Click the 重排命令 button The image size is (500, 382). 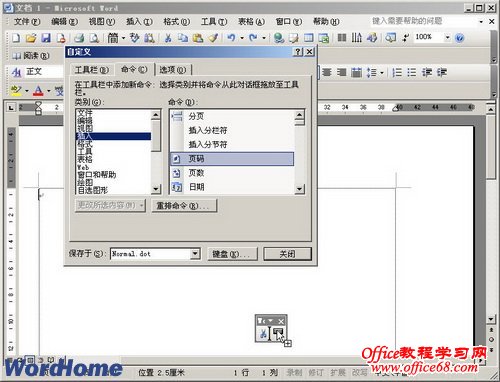[184, 205]
